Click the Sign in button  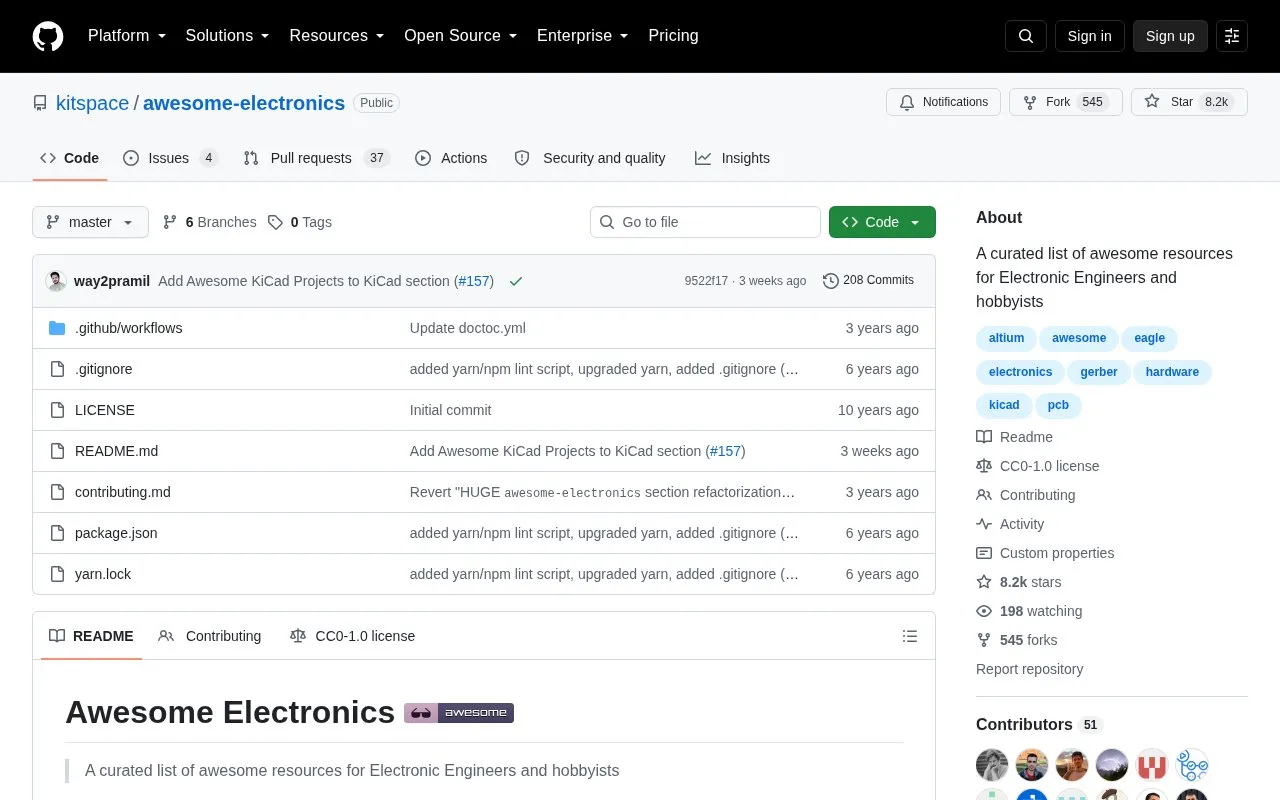click(x=1089, y=36)
